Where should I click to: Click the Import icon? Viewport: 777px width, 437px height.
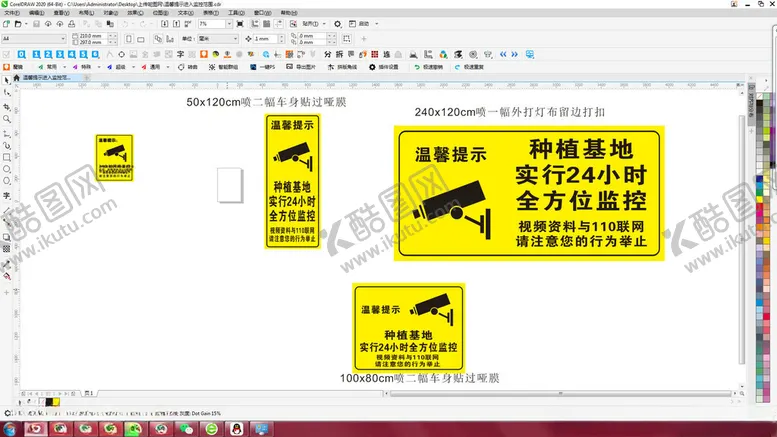165,24
